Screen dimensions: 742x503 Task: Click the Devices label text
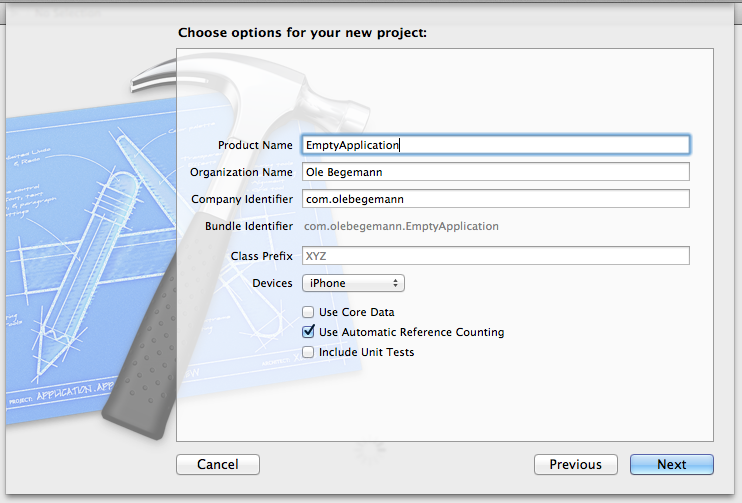[272, 283]
